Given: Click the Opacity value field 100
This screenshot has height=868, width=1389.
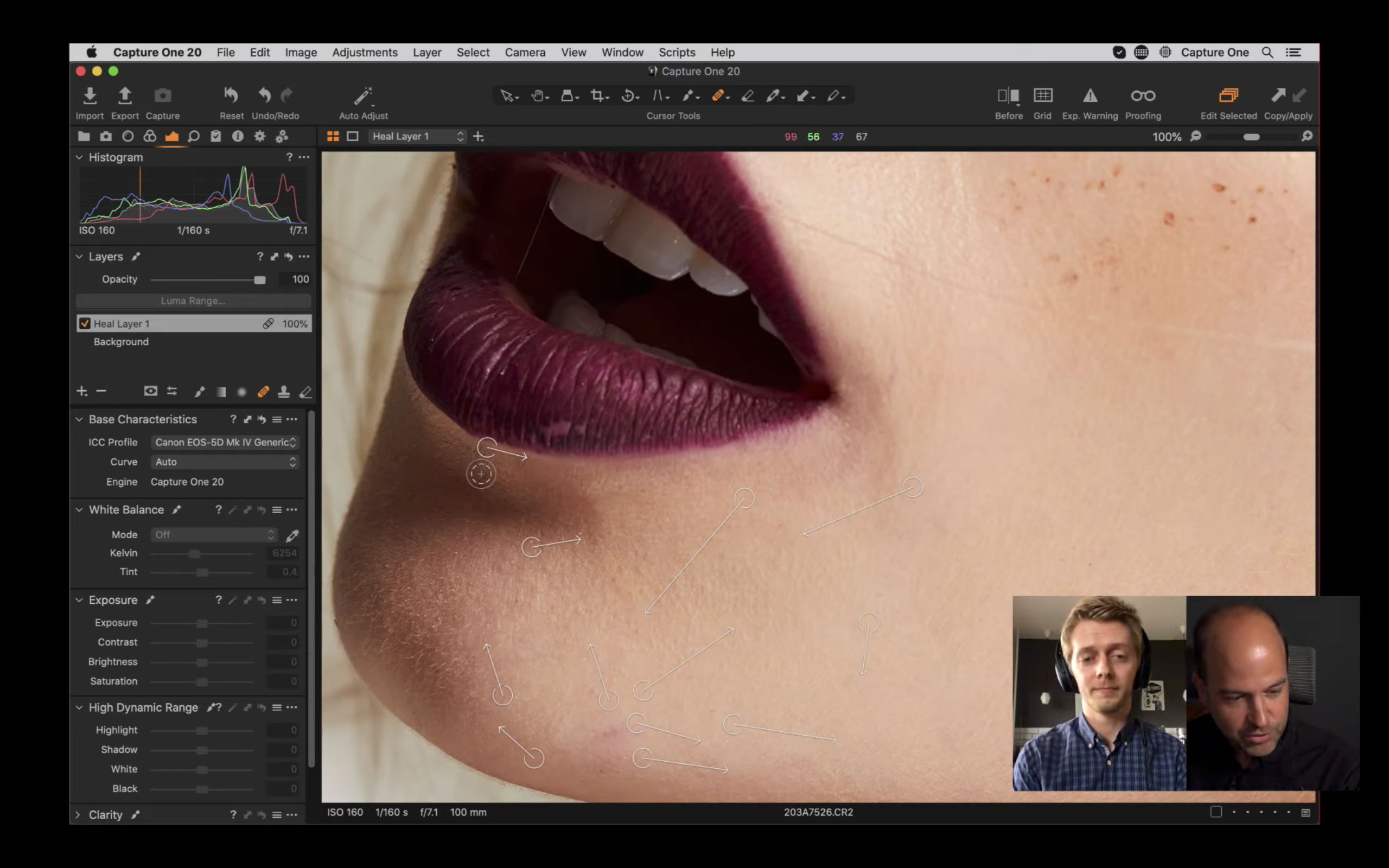Looking at the screenshot, I should 295,279.
